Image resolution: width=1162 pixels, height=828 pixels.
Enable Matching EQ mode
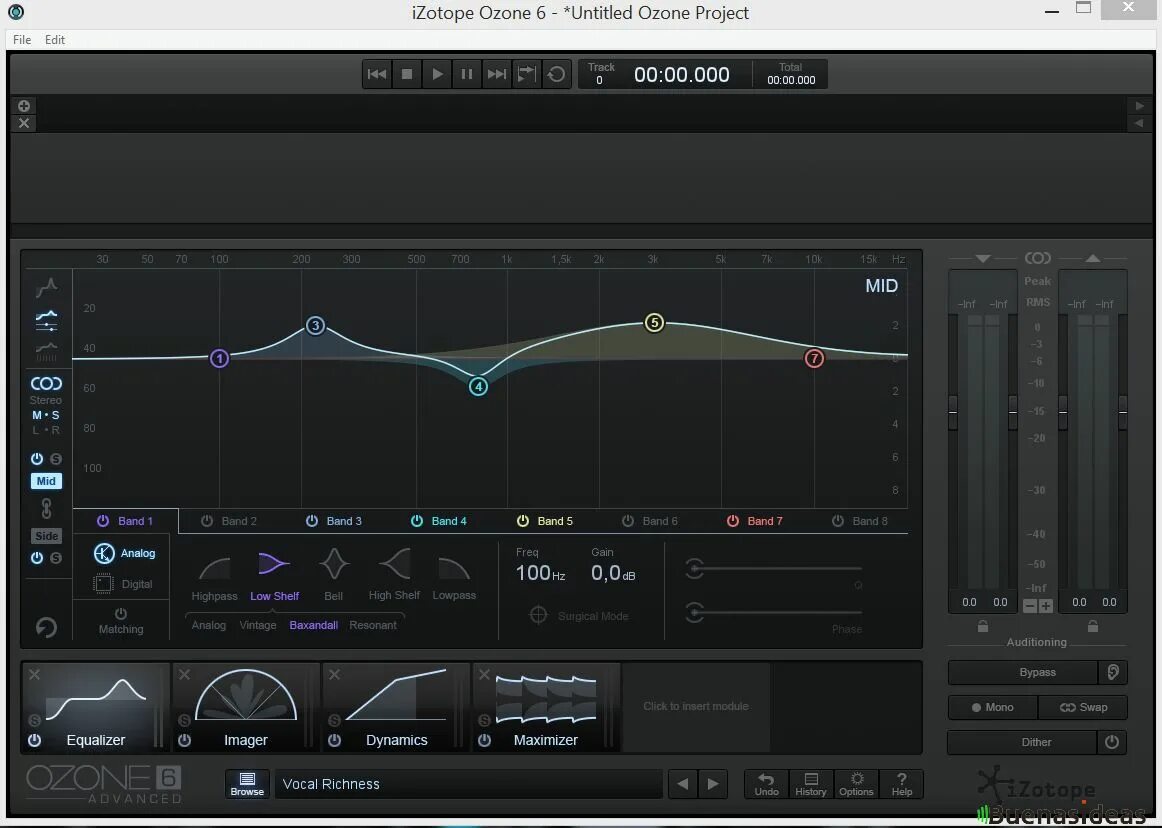pos(121,621)
